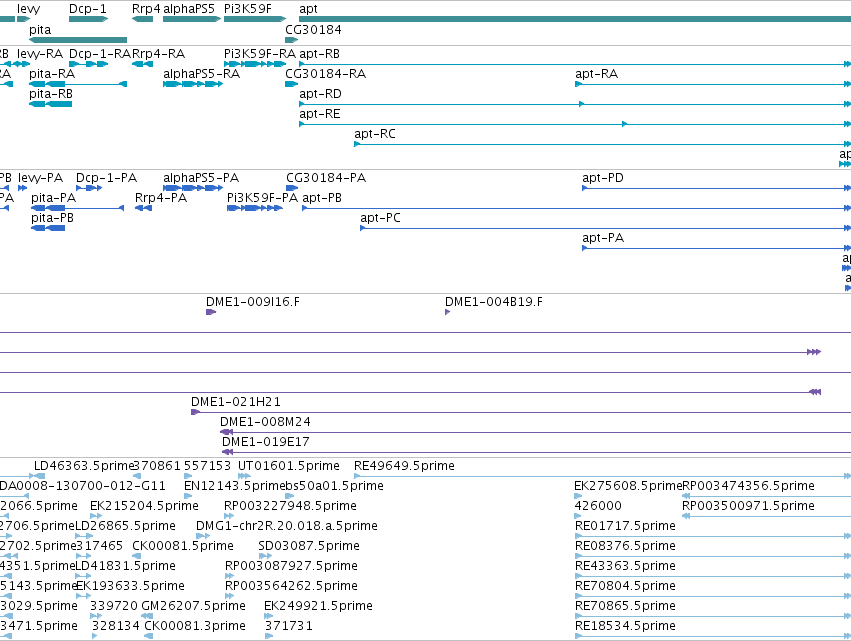
Task: Click the RE18534.5prime EST label
Action: coord(625,626)
